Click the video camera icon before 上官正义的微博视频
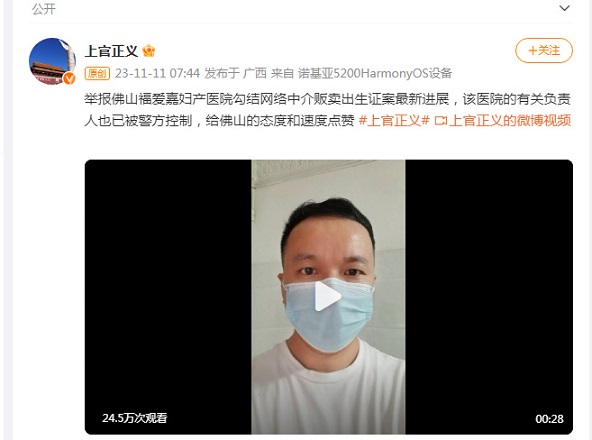The height and width of the screenshot is (440, 592). 441,121
